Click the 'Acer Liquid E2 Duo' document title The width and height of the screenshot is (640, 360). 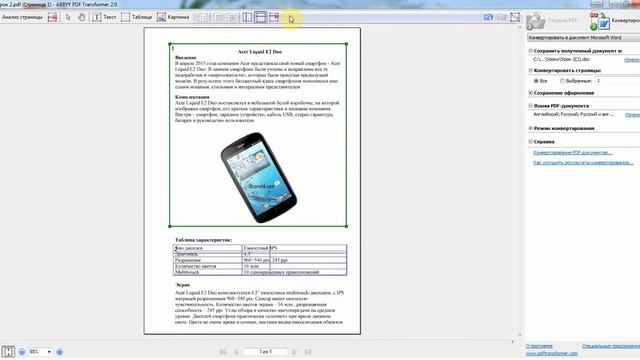click(260, 52)
